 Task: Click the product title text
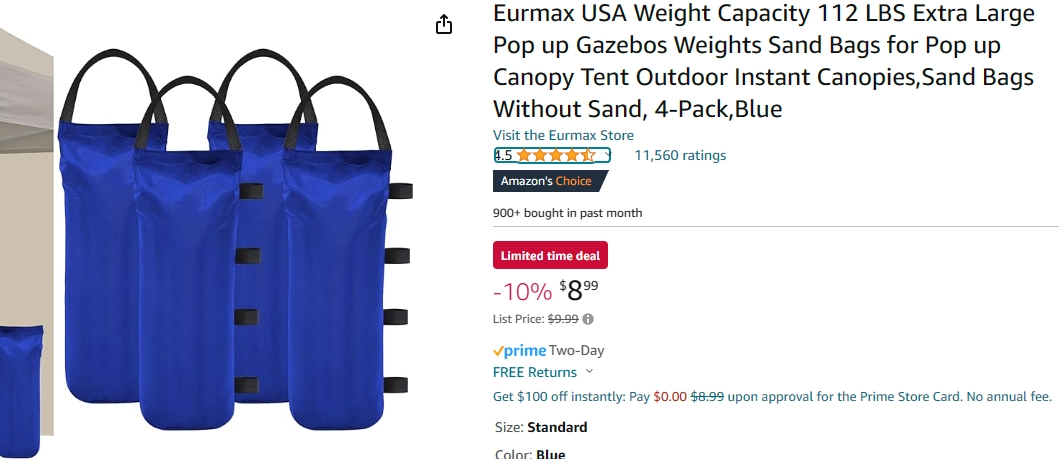point(764,61)
